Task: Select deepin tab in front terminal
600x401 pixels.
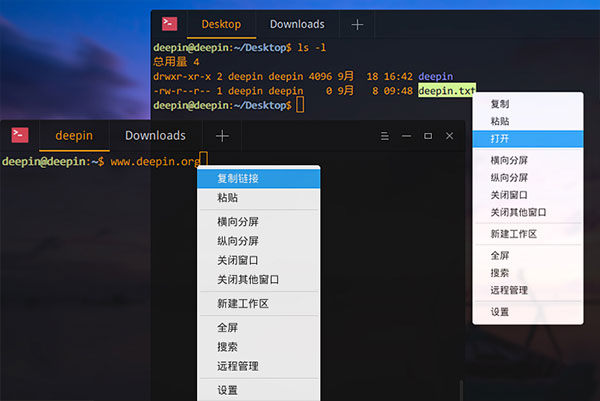Action: click(x=74, y=135)
